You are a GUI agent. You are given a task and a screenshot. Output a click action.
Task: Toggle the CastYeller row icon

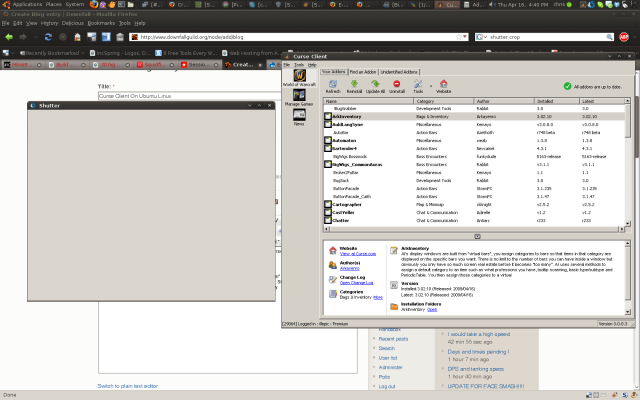point(328,213)
